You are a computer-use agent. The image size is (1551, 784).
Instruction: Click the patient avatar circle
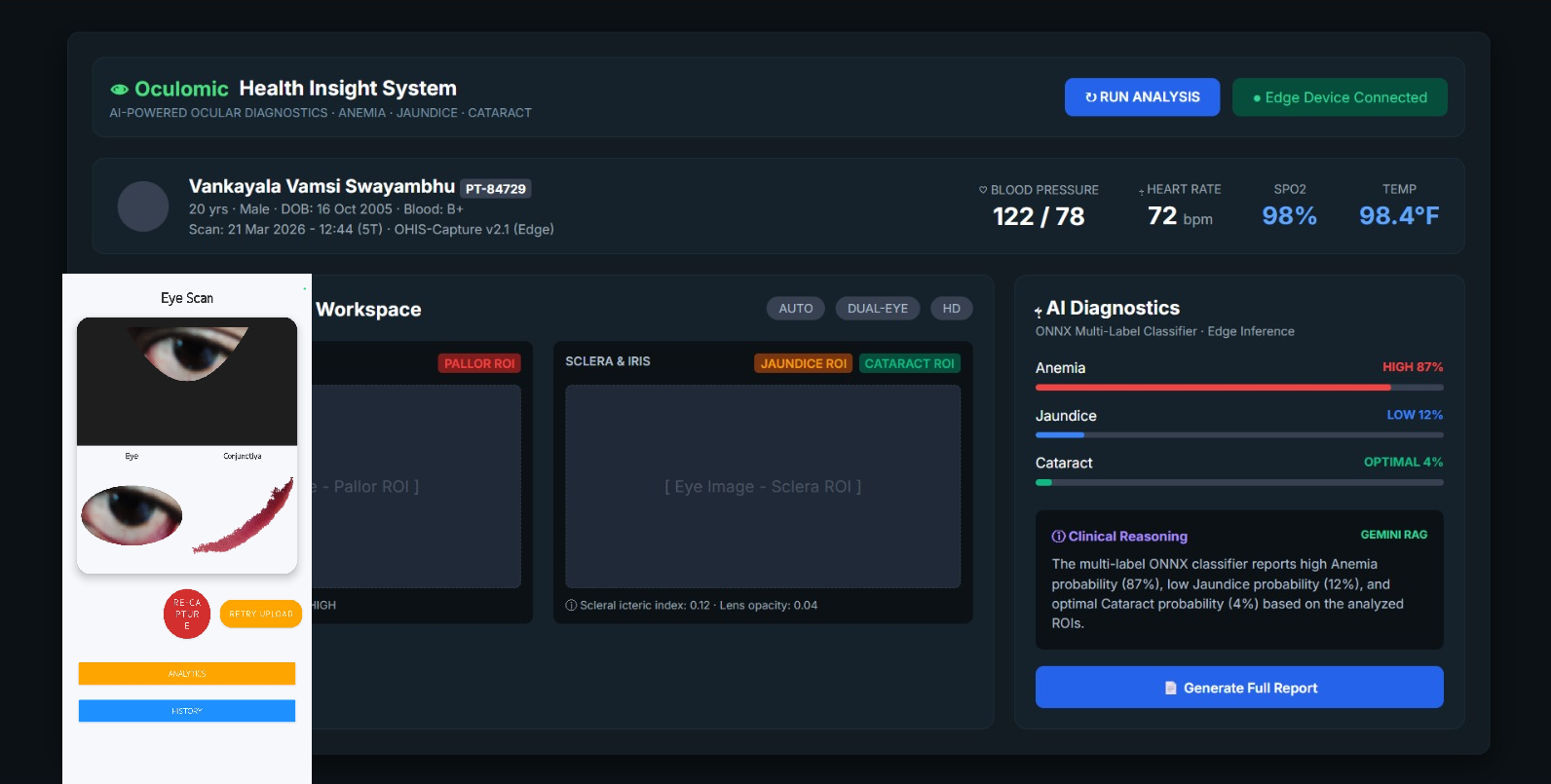[143, 206]
